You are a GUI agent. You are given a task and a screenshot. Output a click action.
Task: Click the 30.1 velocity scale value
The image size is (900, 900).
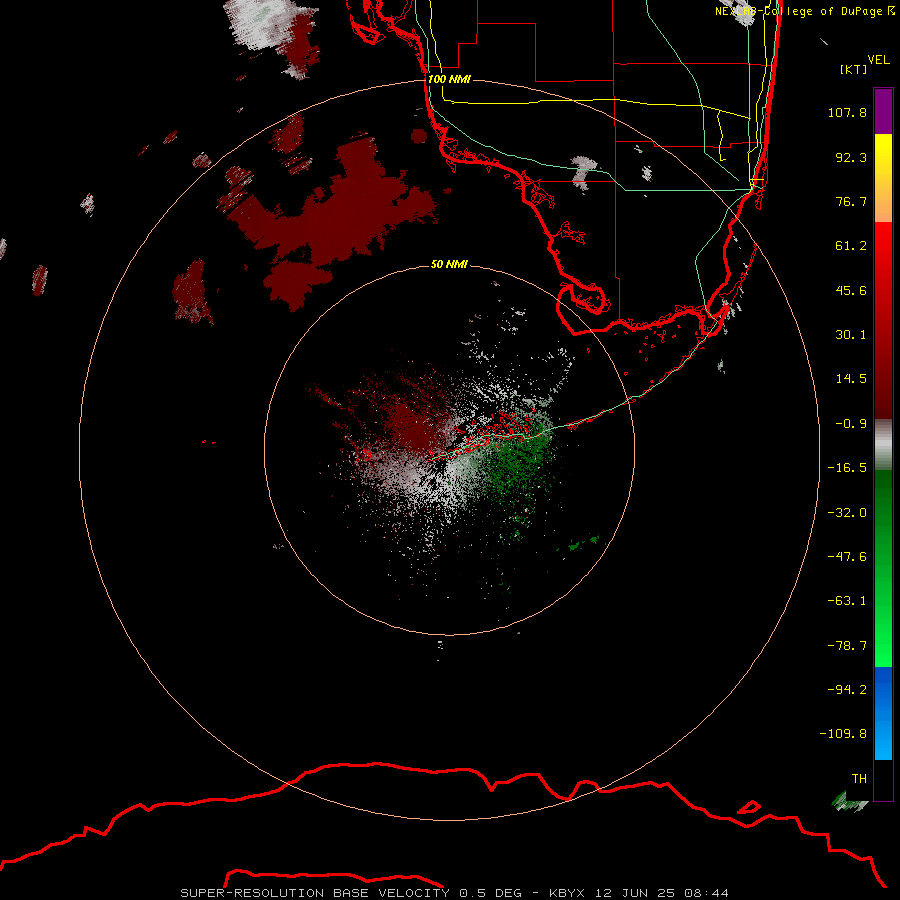(851, 335)
